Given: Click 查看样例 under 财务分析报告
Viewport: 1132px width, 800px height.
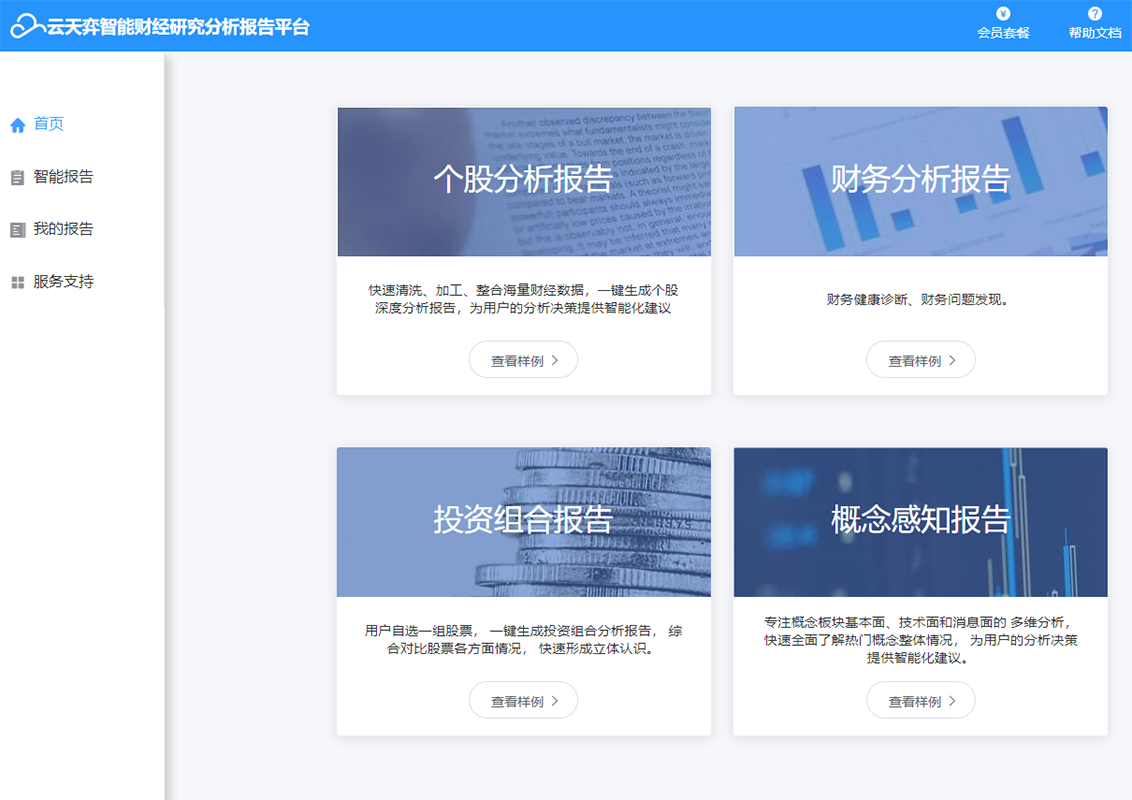Looking at the screenshot, I should click(x=920, y=360).
